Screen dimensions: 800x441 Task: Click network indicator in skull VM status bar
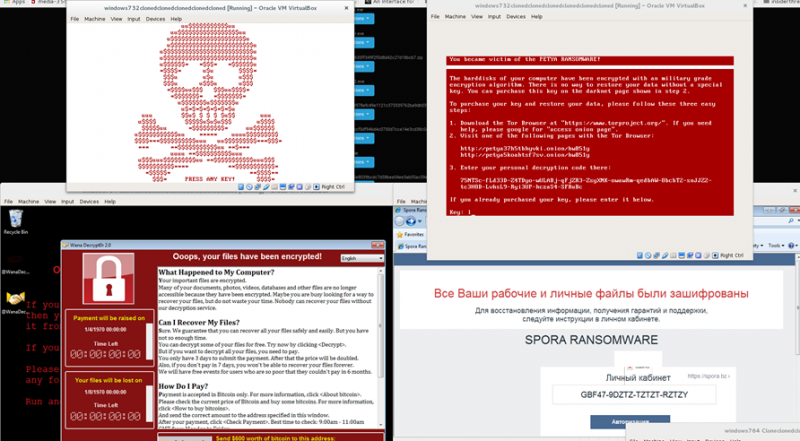coord(258,187)
